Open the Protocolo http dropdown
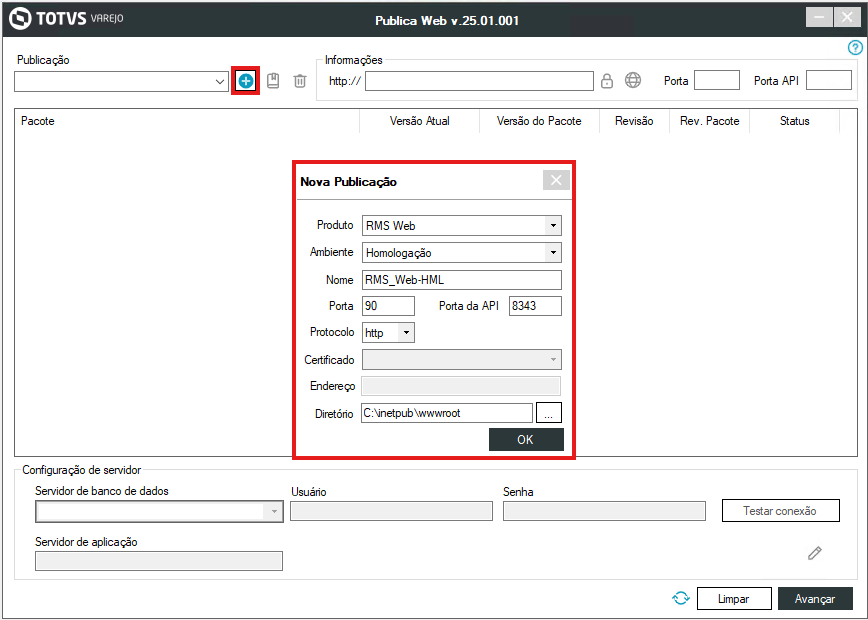The height and width of the screenshot is (620, 868). (x=406, y=333)
